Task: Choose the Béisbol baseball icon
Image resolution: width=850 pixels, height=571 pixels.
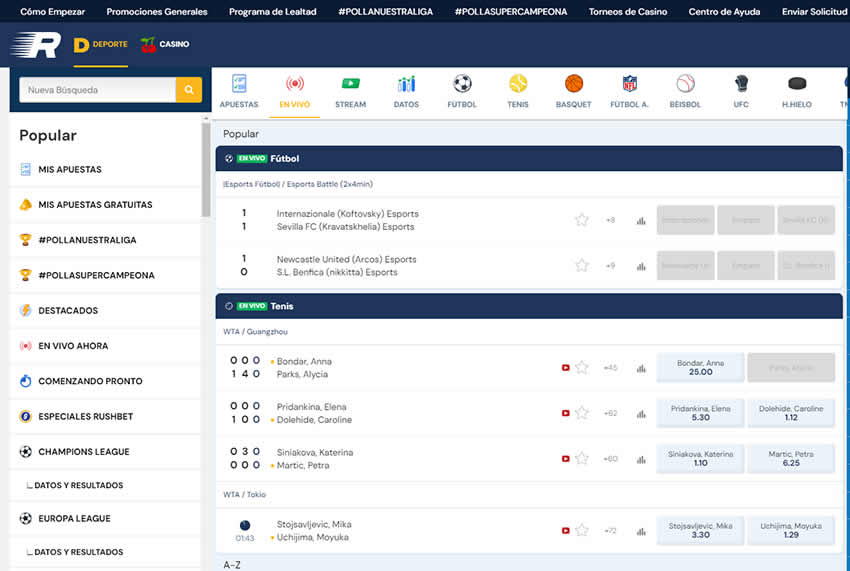Action: coord(685,91)
